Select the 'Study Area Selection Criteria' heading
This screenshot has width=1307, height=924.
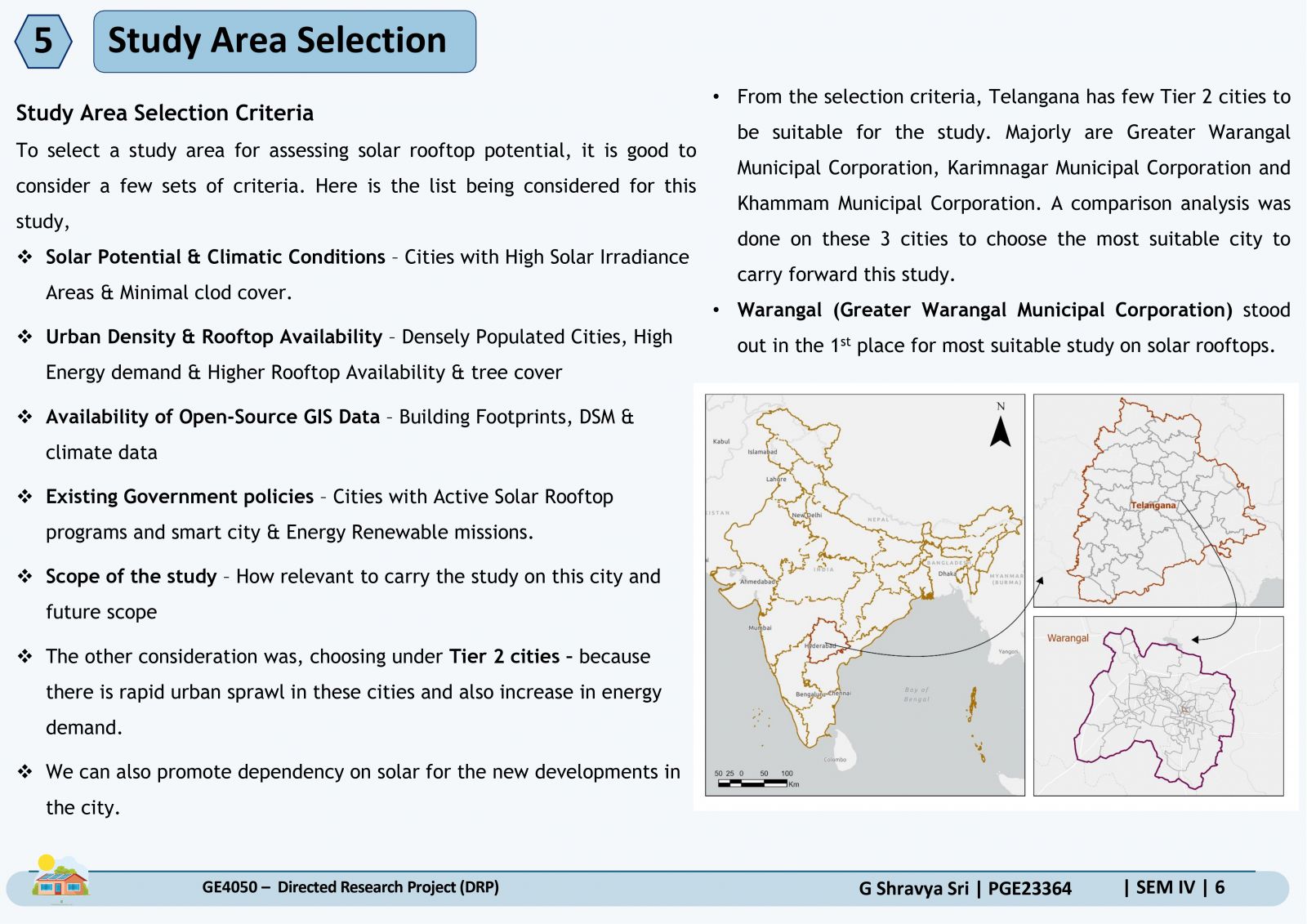coord(165,113)
